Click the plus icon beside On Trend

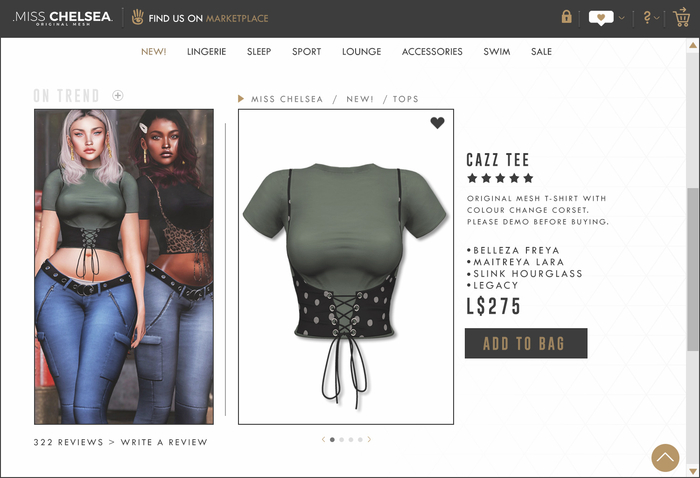[118, 95]
